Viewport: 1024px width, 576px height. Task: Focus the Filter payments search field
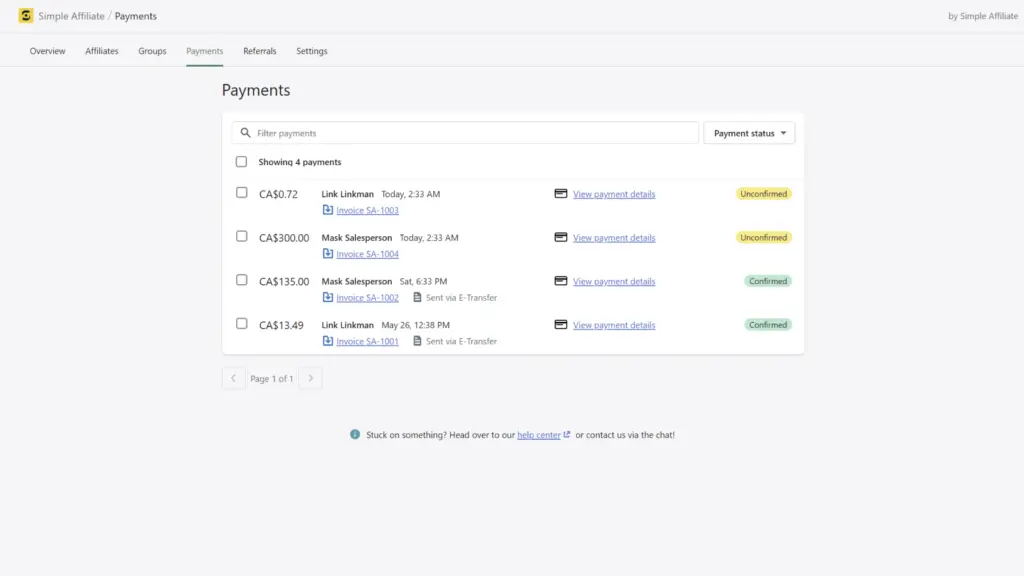pos(470,133)
